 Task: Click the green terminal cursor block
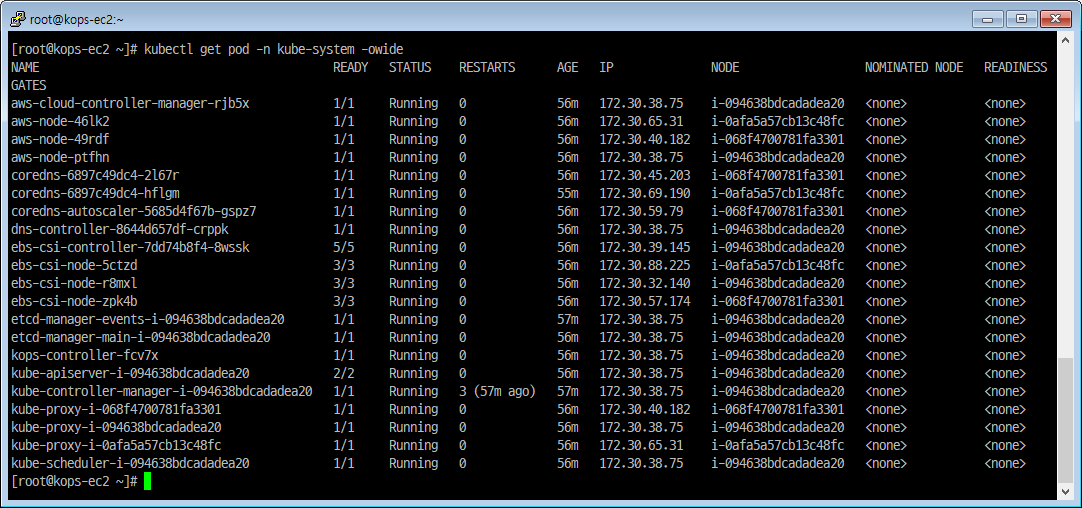coord(147,482)
